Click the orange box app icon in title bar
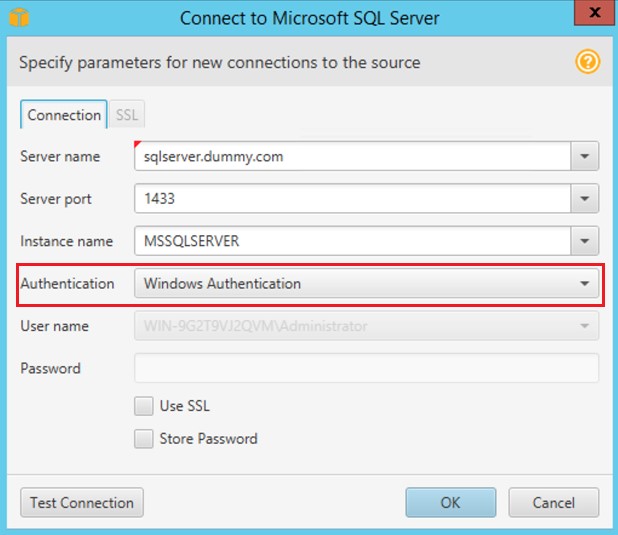 (x=19, y=17)
